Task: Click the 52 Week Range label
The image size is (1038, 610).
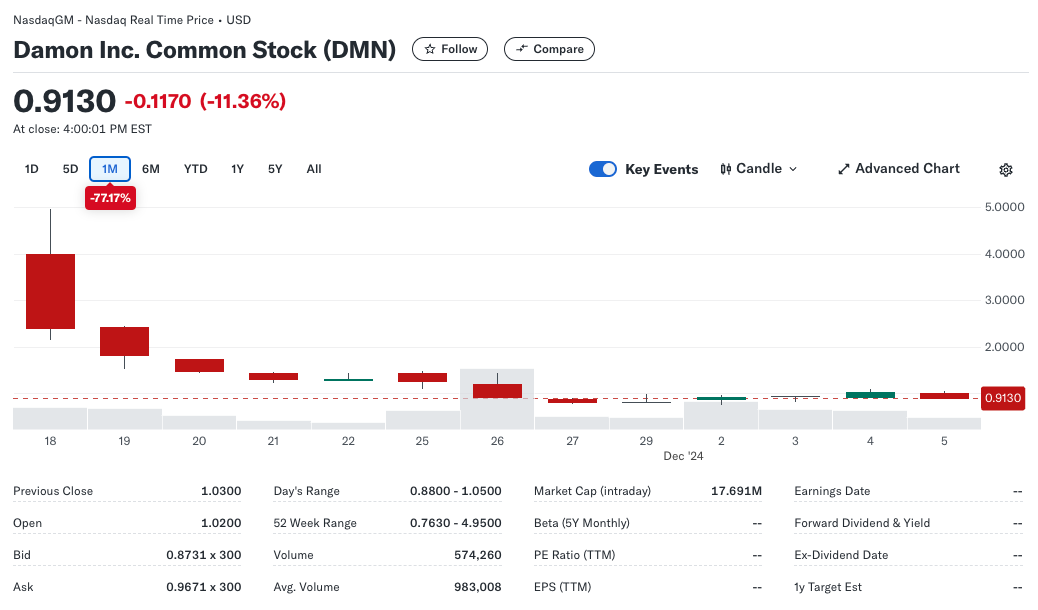Action: [315, 523]
